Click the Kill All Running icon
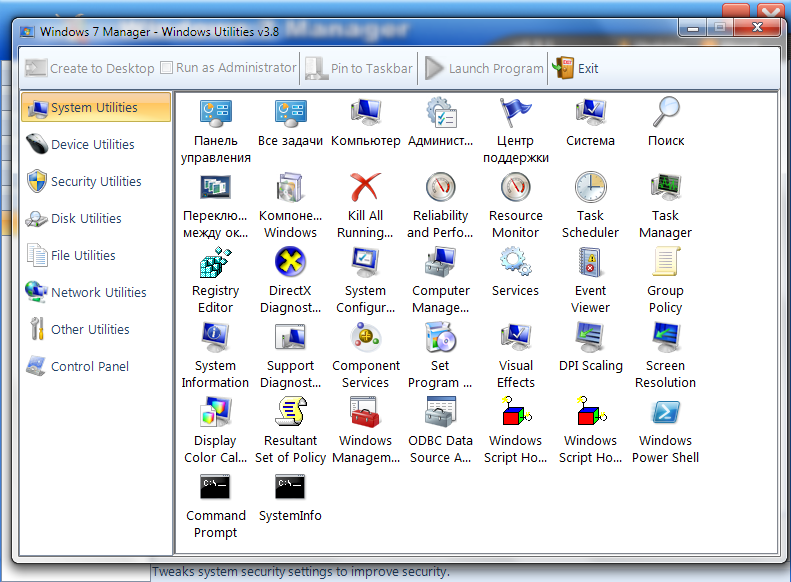Image resolution: width=791 pixels, height=582 pixels. click(x=365, y=188)
